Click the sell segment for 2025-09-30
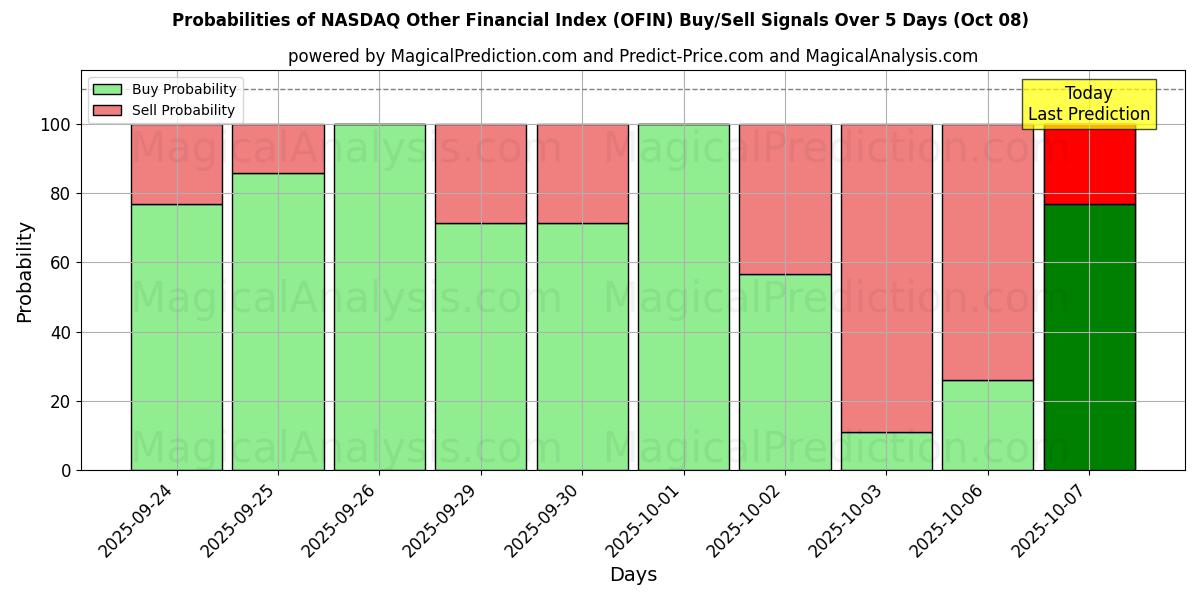 pyautogui.click(x=582, y=173)
